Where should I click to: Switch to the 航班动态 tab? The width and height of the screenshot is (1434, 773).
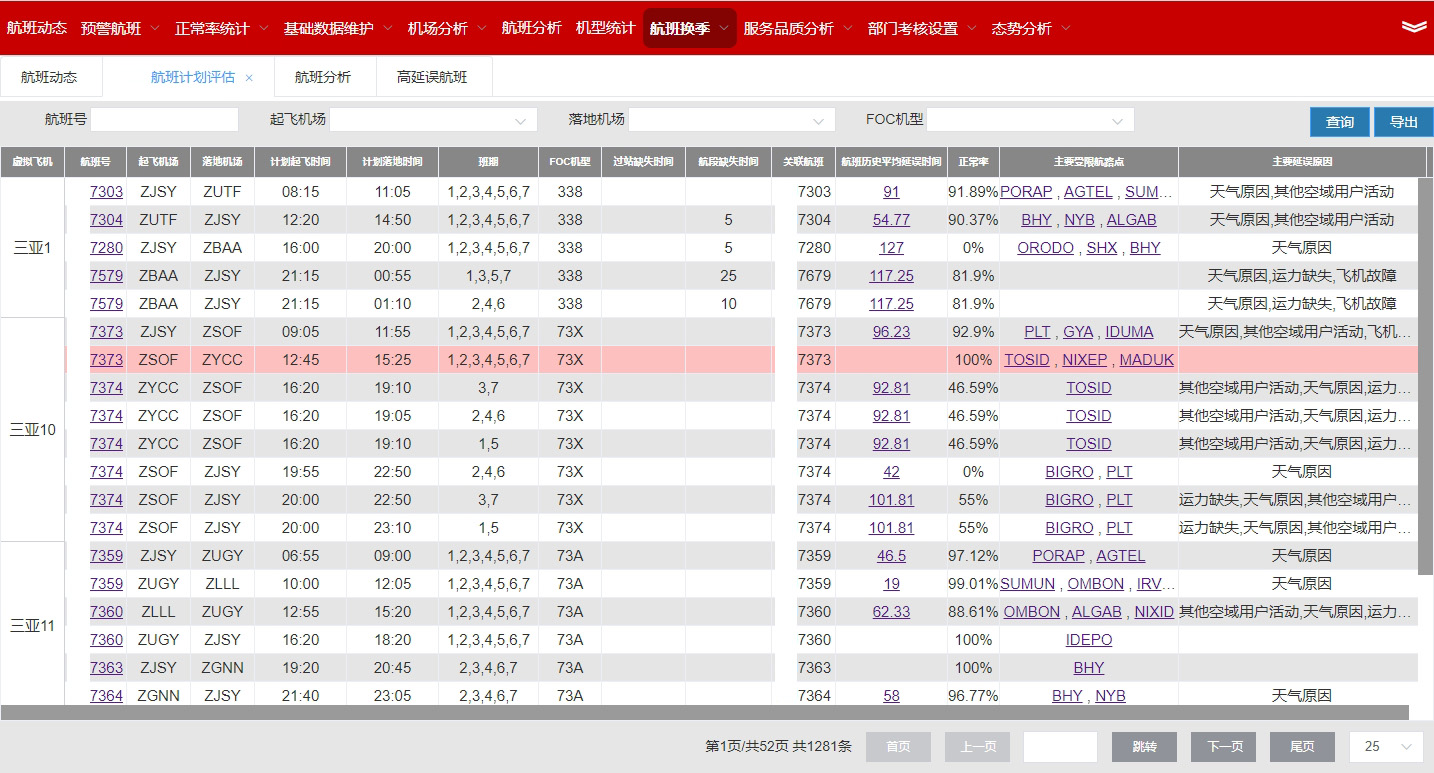[x=49, y=77]
